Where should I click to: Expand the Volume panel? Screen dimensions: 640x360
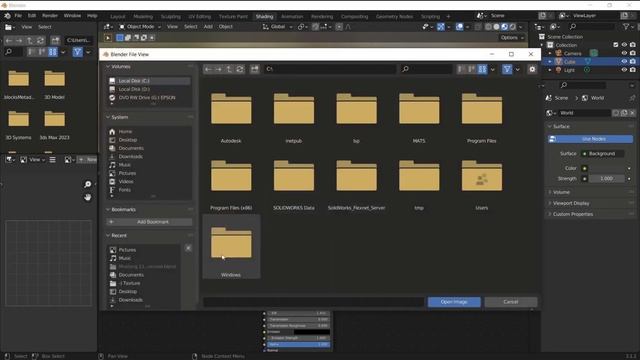560,192
